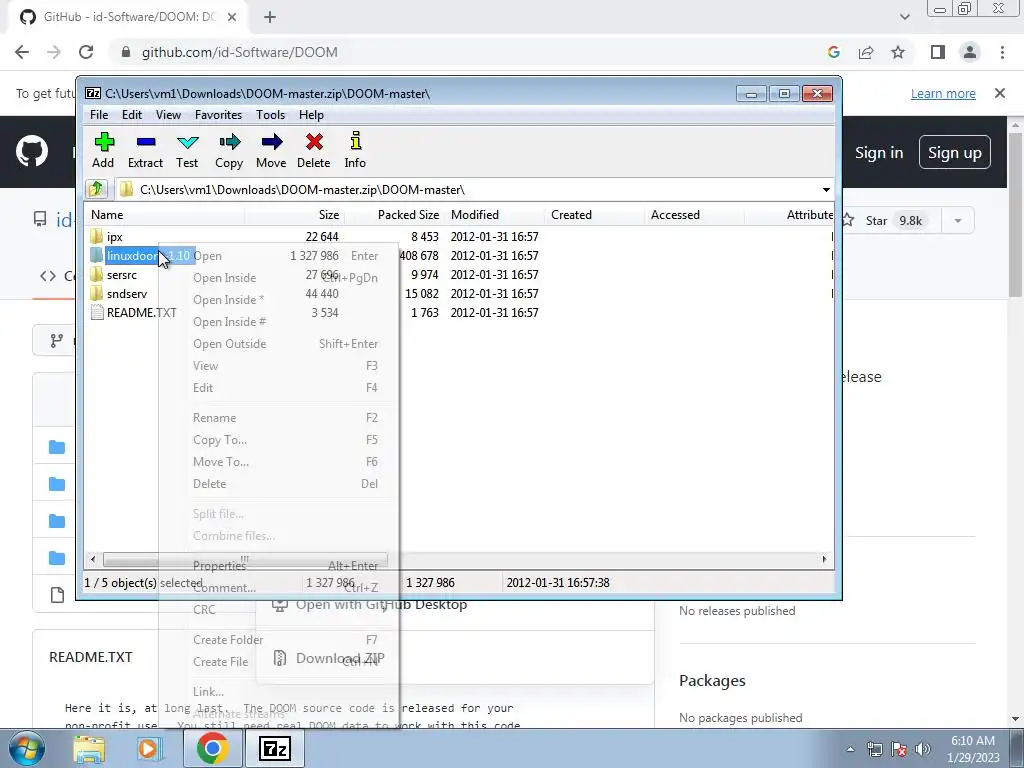Open the File menu
This screenshot has height=768, width=1024.
pyautogui.click(x=99, y=115)
